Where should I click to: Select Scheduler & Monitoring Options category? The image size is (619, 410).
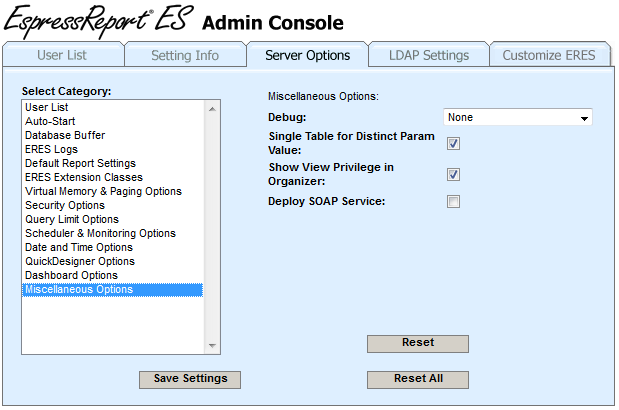pyautogui.click(x=113, y=233)
